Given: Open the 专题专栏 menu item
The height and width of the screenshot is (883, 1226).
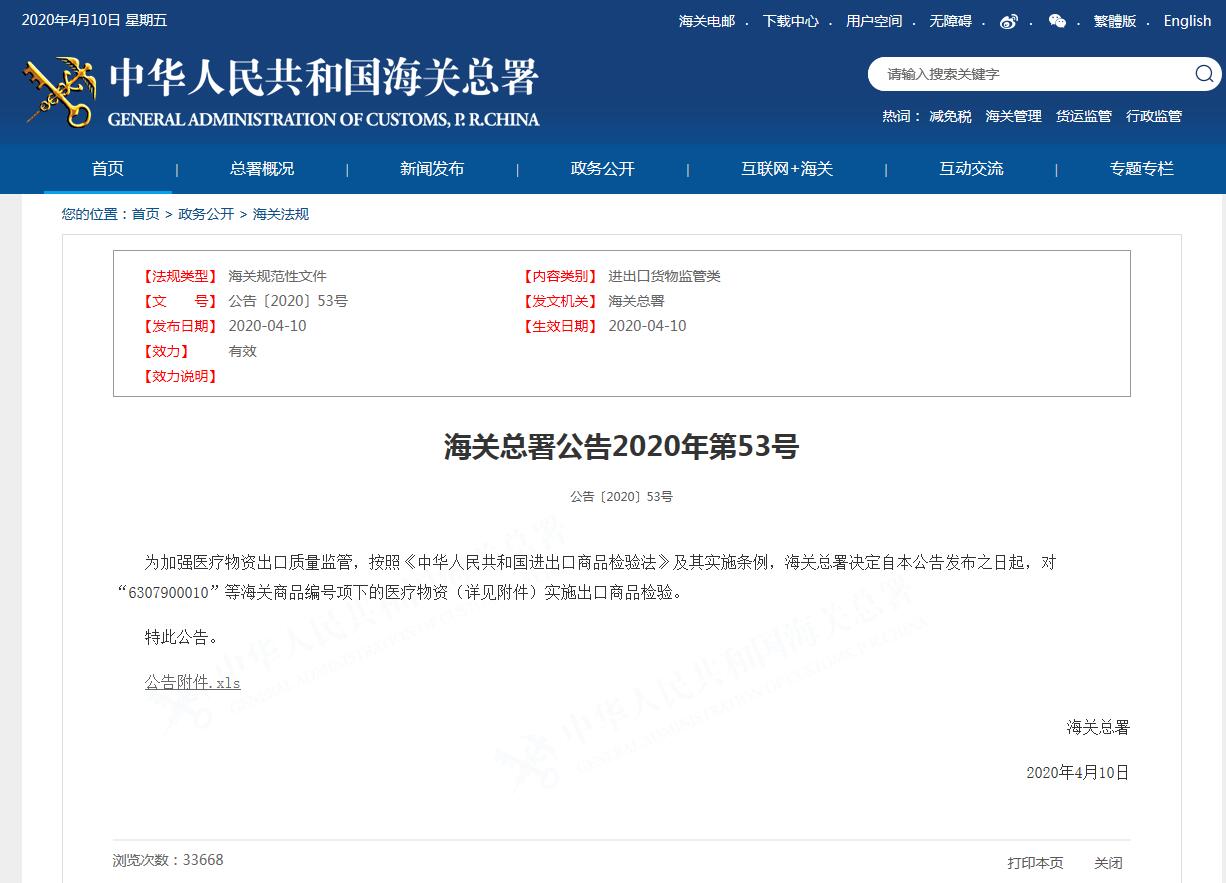Looking at the screenshot, I should 1141,168.
